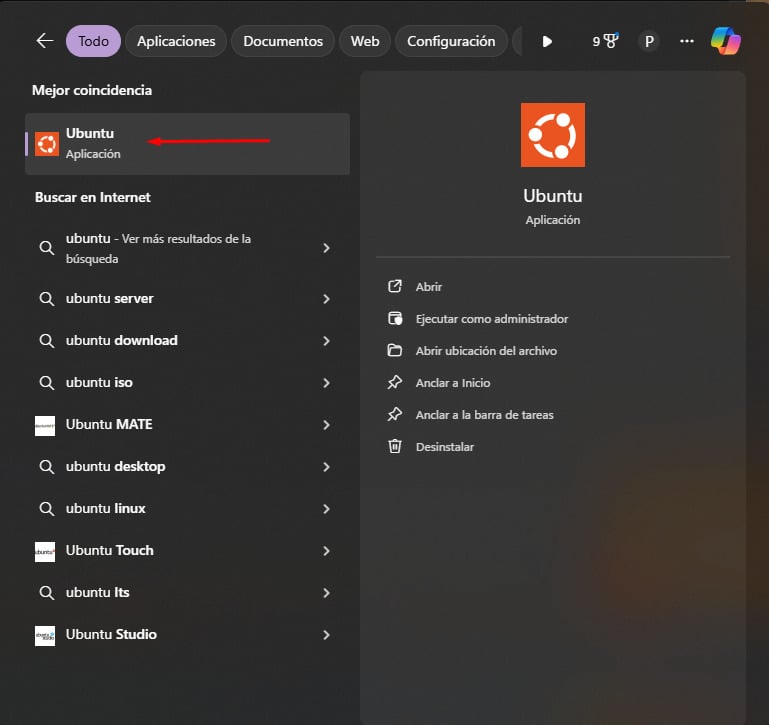The image size is (769, 725).
Task: Launch the Copilot icon
Action: point(726,41)
